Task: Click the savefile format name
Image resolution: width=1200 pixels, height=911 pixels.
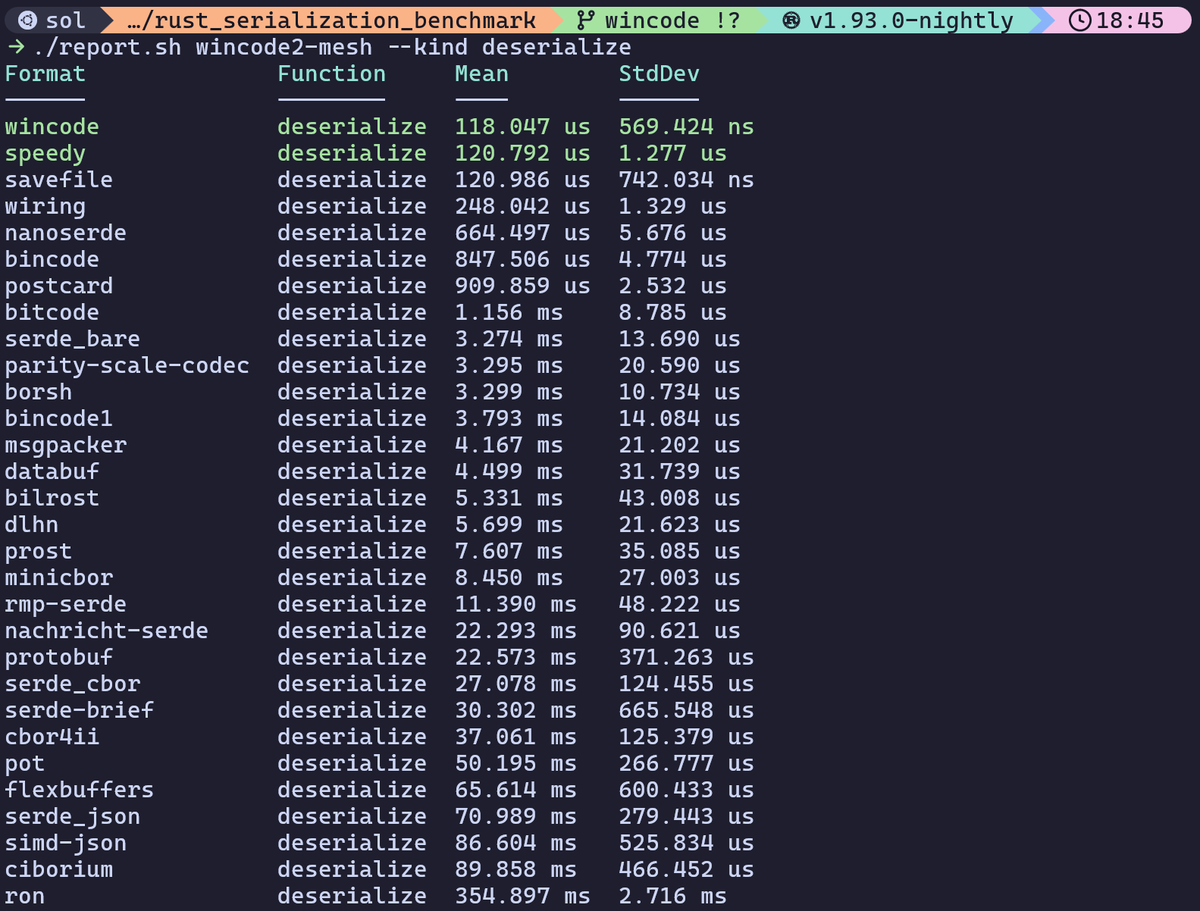Action: click(59, 180)
